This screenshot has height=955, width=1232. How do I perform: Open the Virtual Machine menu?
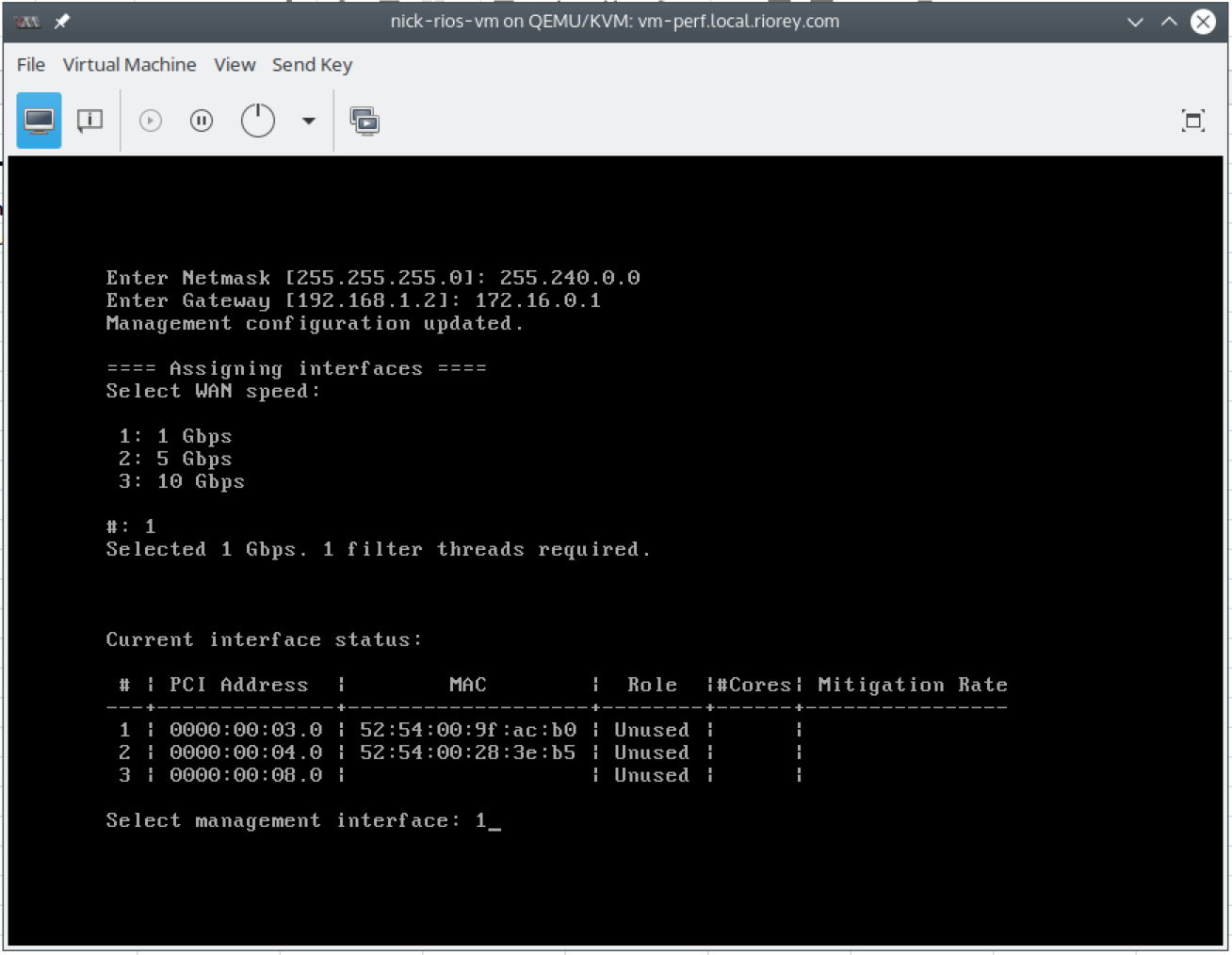point(130,65)
